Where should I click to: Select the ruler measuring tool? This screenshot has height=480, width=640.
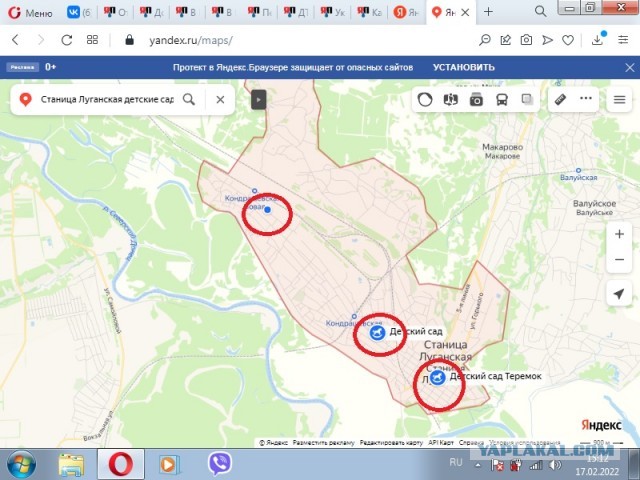coord(560,99)
